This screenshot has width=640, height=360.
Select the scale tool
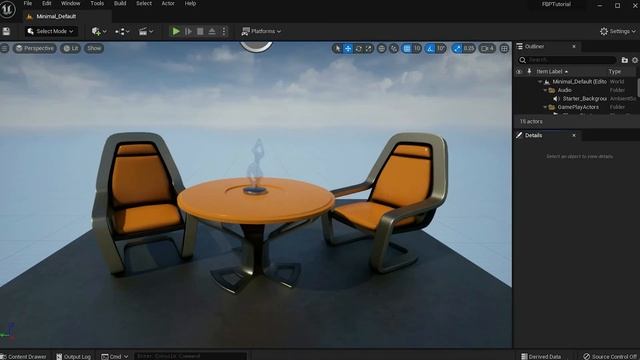point(369,49)
